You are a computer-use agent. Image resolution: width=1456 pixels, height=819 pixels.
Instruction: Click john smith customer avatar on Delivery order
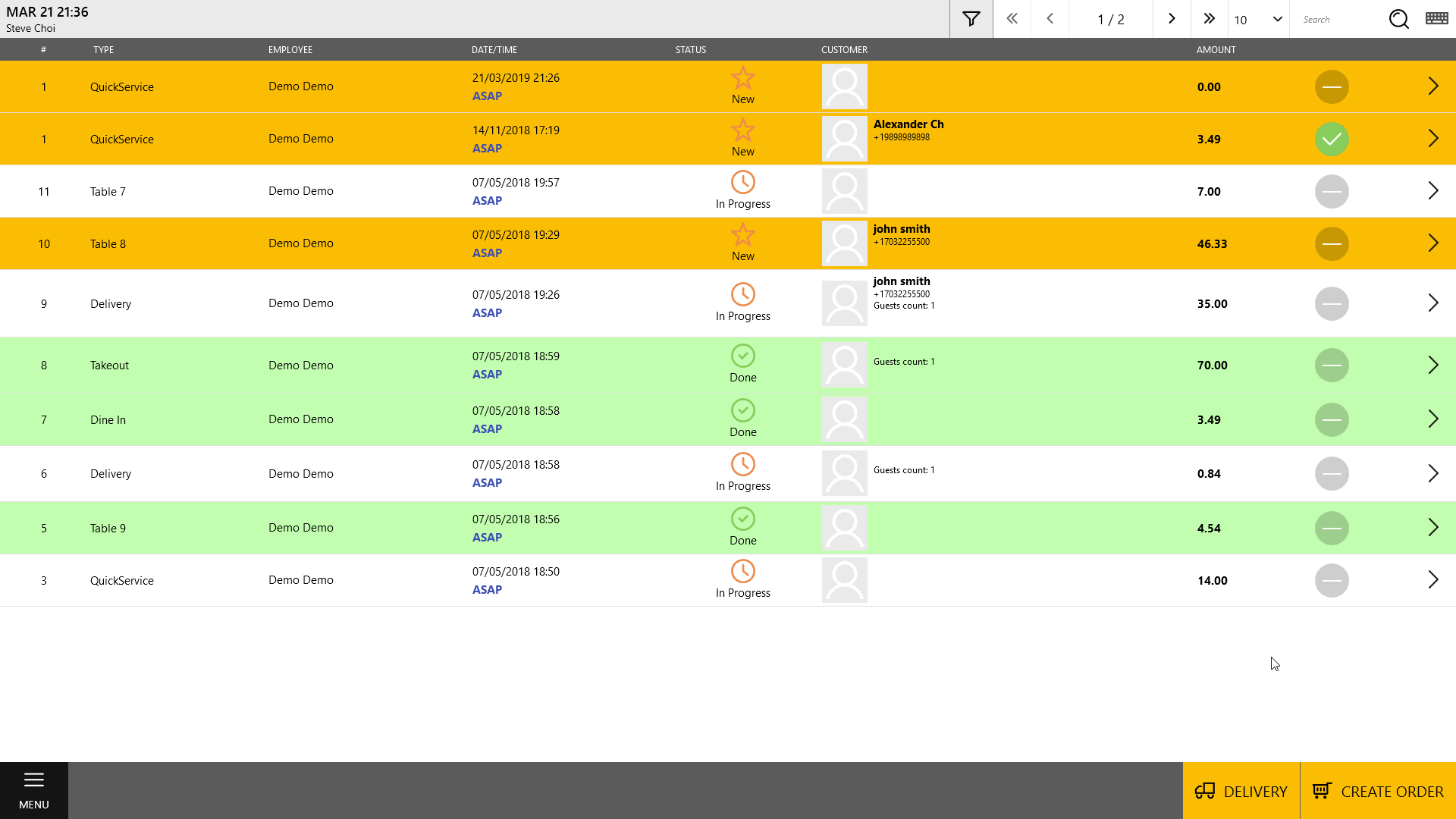click(844, 303)
